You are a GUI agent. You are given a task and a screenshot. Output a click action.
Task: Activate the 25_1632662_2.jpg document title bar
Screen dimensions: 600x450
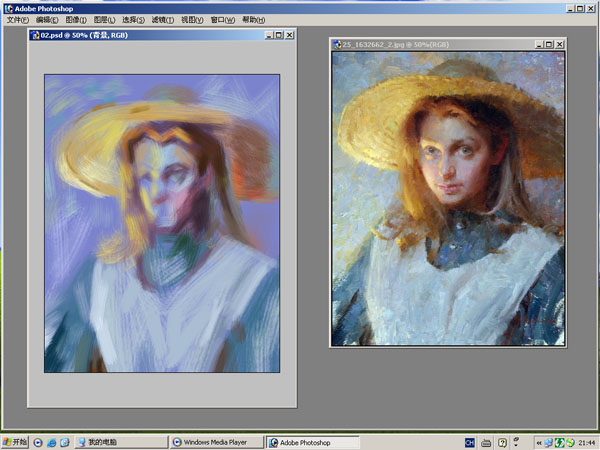click(x=448, y=44)
